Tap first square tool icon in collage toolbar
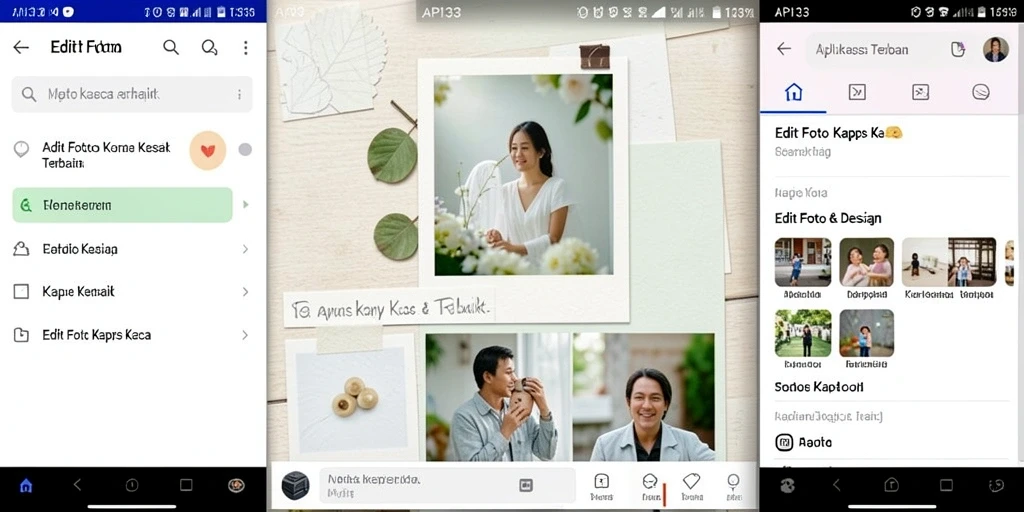 click(x=601, y=486)
